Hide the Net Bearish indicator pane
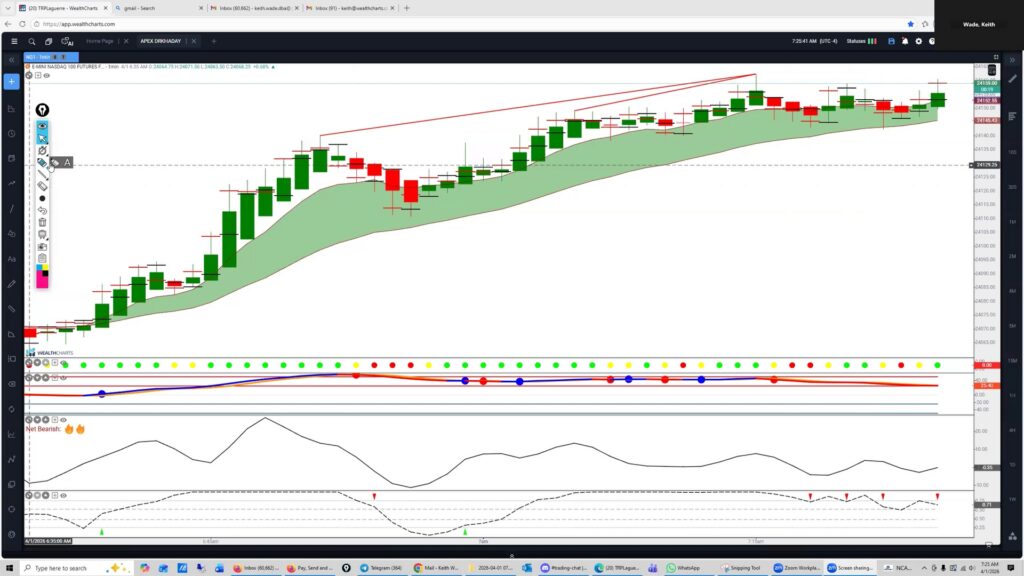Viewport: 1024px width, 576px height. pyautogui.click(x=62, y=419)
